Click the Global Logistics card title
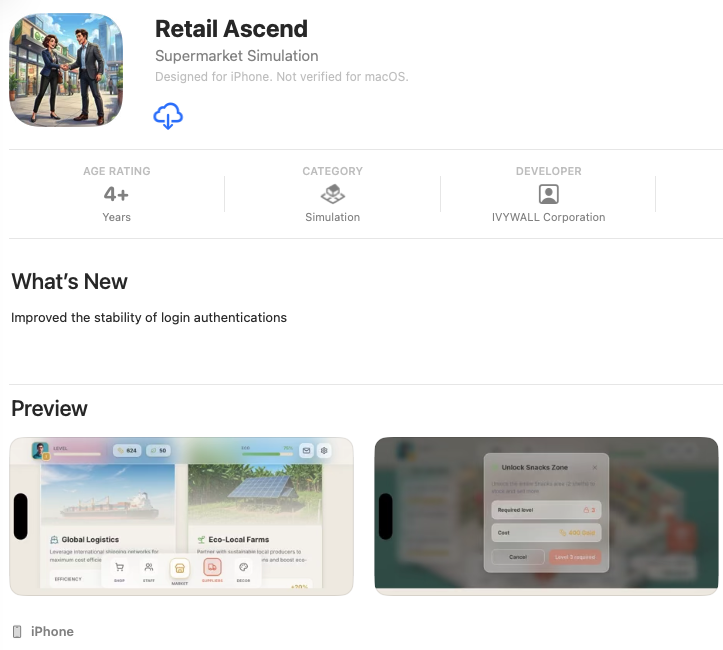The width and height of the screenshot is (723, 650). (x=90, y=539)
